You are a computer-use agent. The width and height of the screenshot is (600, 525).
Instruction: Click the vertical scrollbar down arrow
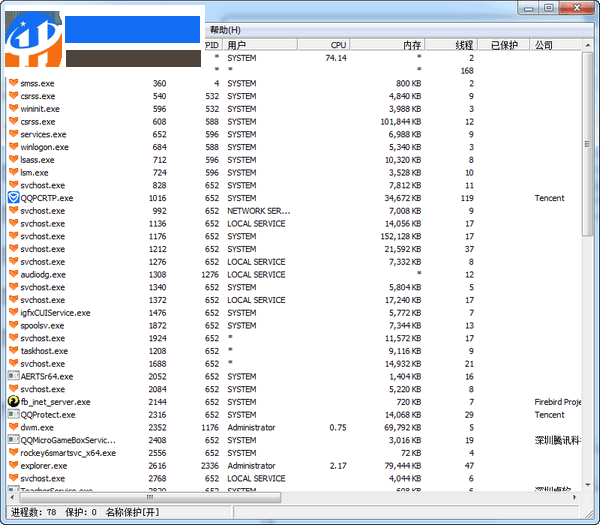588,485
